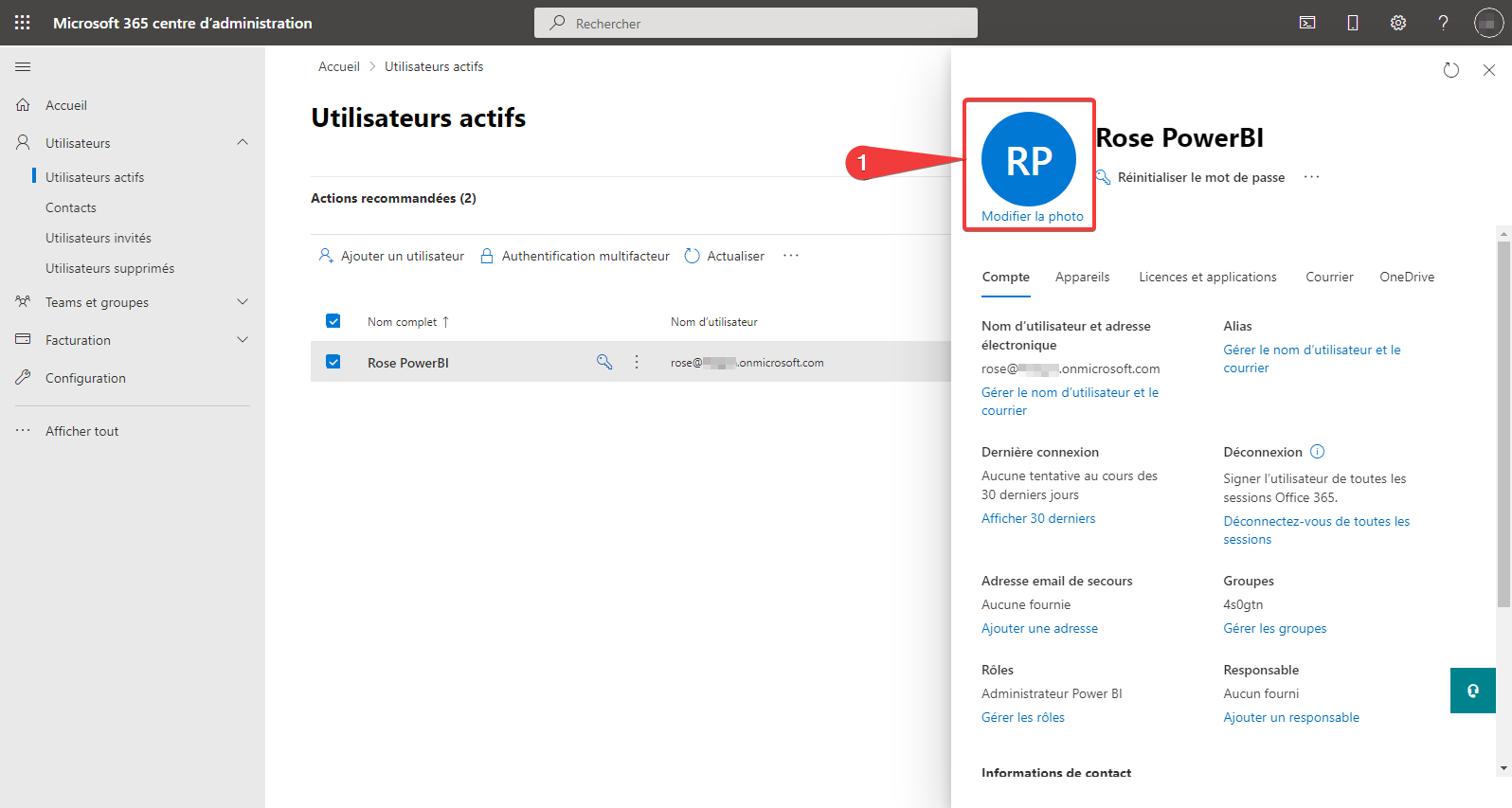The width and height of the screenshot is (1512, 808).
Task: Open more user actions ellipsis in panel
Action: click(1311, 177)
